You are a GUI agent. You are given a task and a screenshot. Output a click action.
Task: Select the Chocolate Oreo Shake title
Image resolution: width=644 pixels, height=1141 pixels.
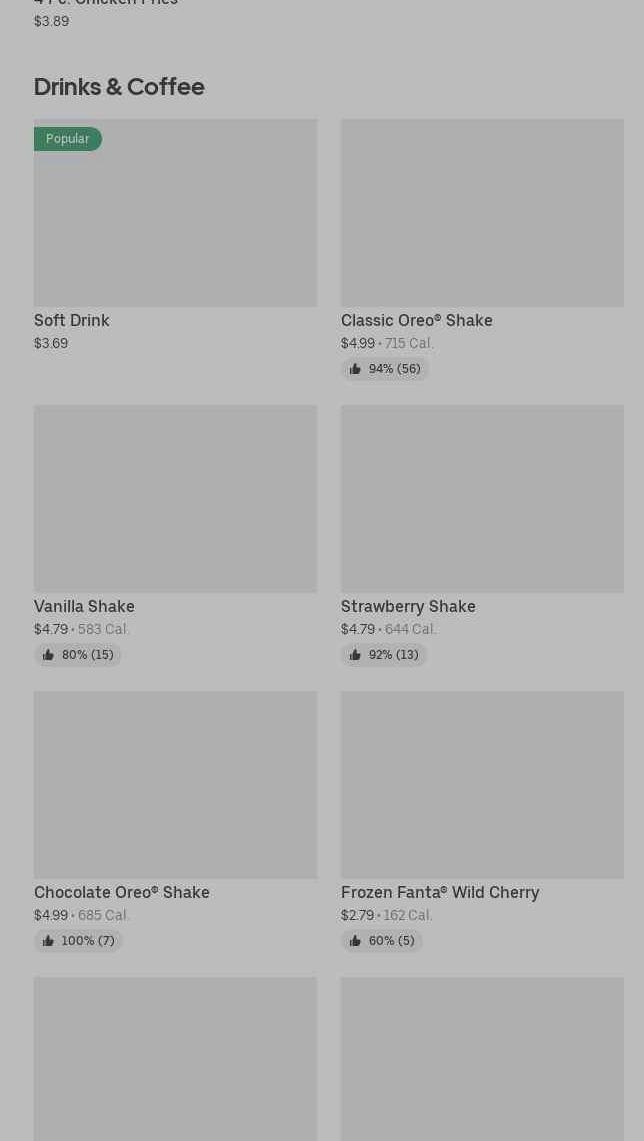122,892
